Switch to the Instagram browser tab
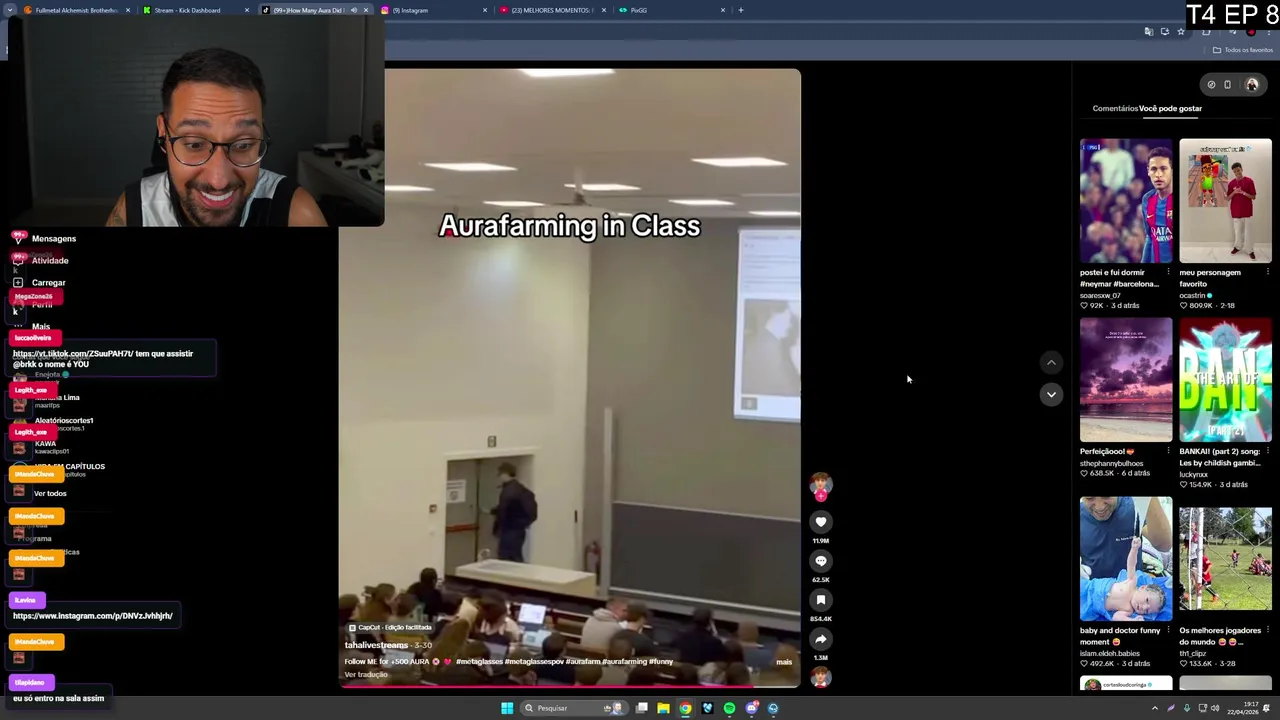This screenshot has height=720, width=1280. click(434, 10)
